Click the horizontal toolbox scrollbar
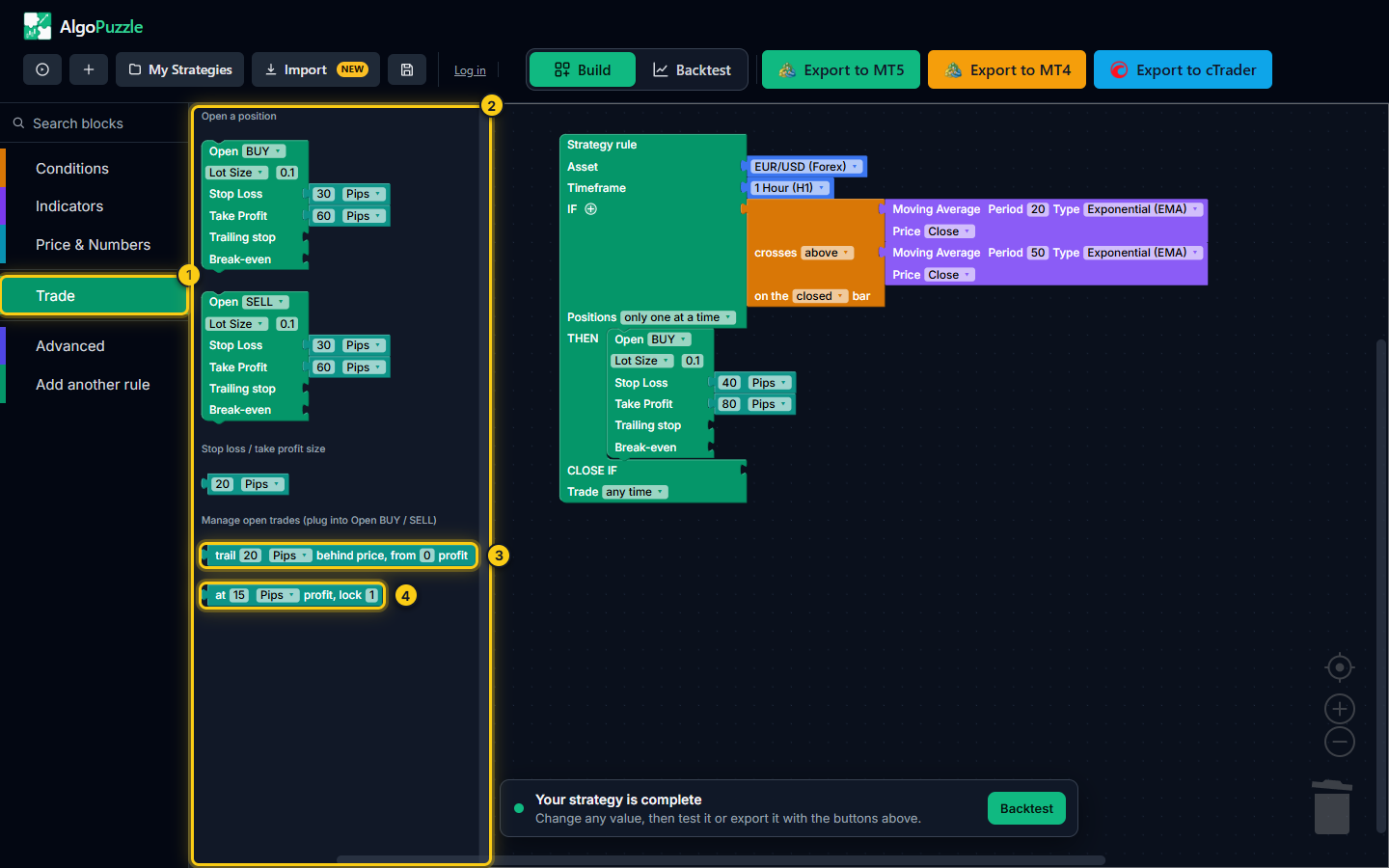 click(721, 860)
